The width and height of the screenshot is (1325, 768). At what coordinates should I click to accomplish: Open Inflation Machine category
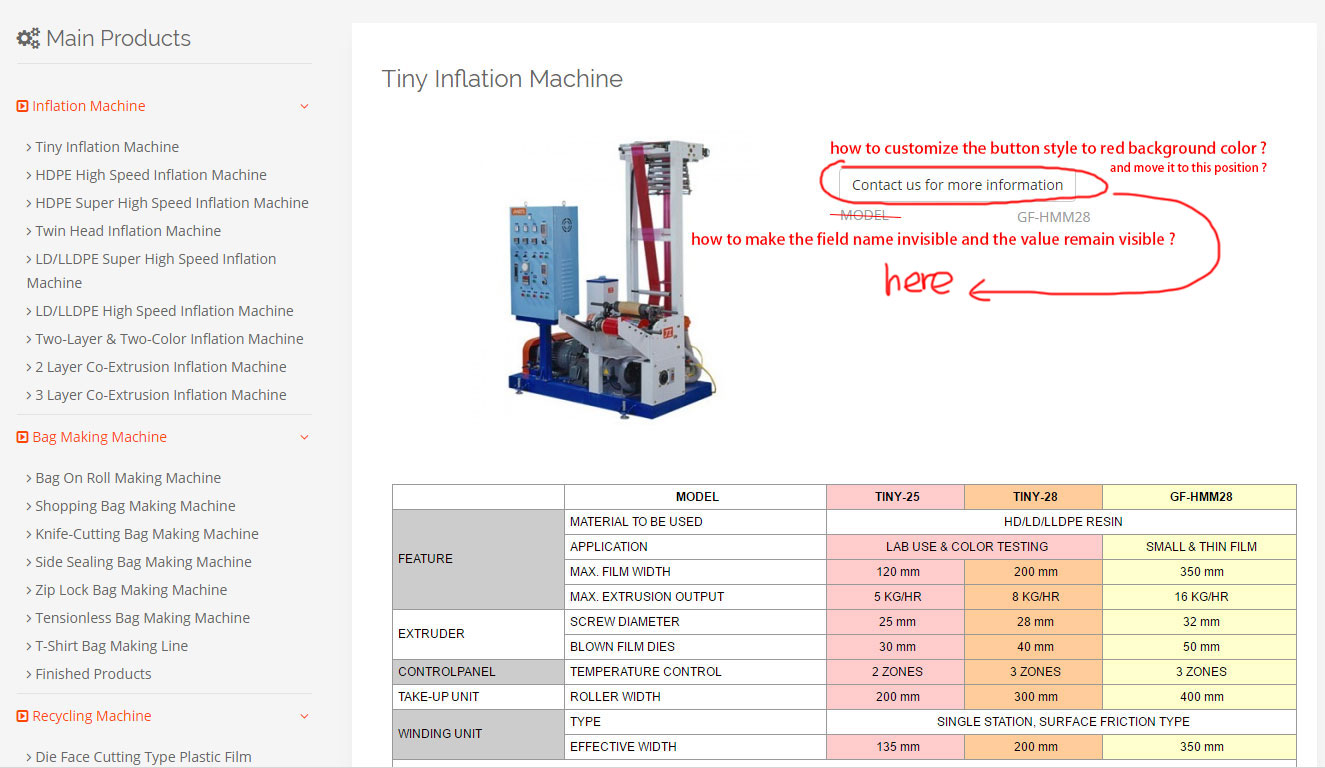89,106
